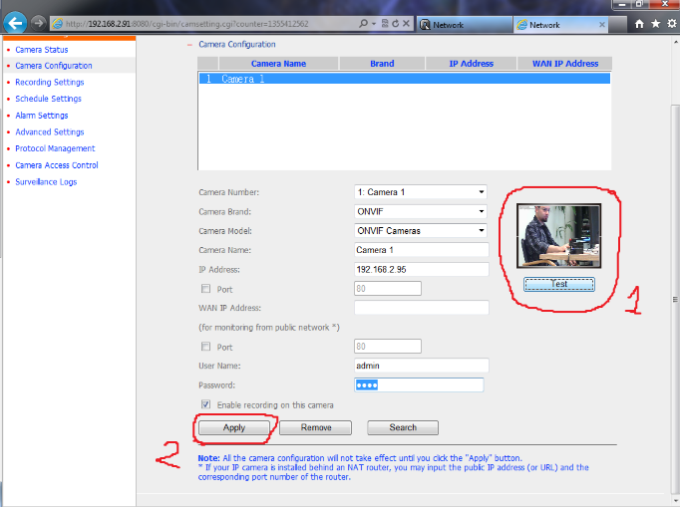Open the Camera Number dropdown
Image resolution: width=680 pixels, height=507 pixels.
tap(420, 192)
